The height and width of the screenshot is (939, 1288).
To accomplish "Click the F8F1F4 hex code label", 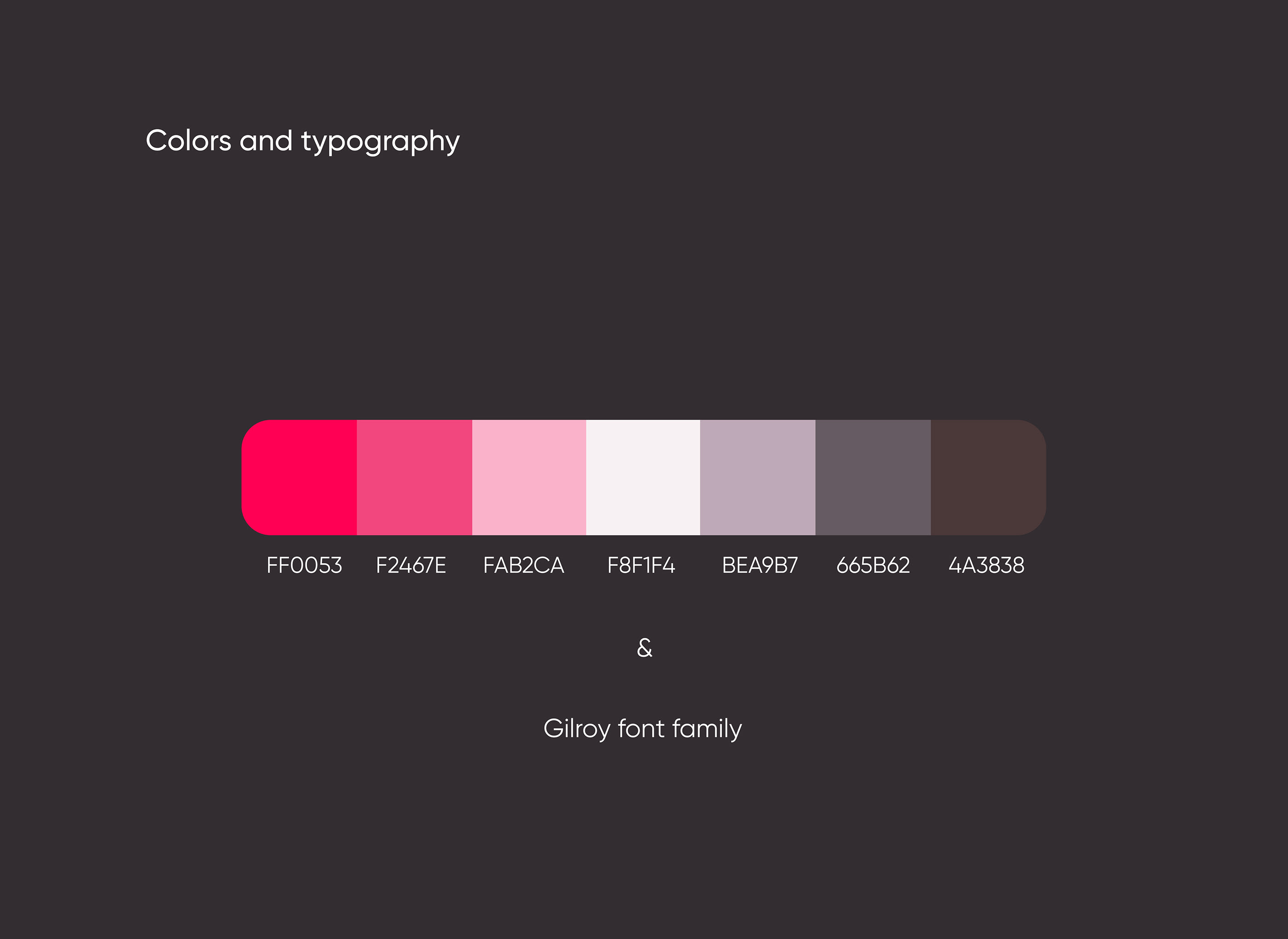I will coord(641,566).
